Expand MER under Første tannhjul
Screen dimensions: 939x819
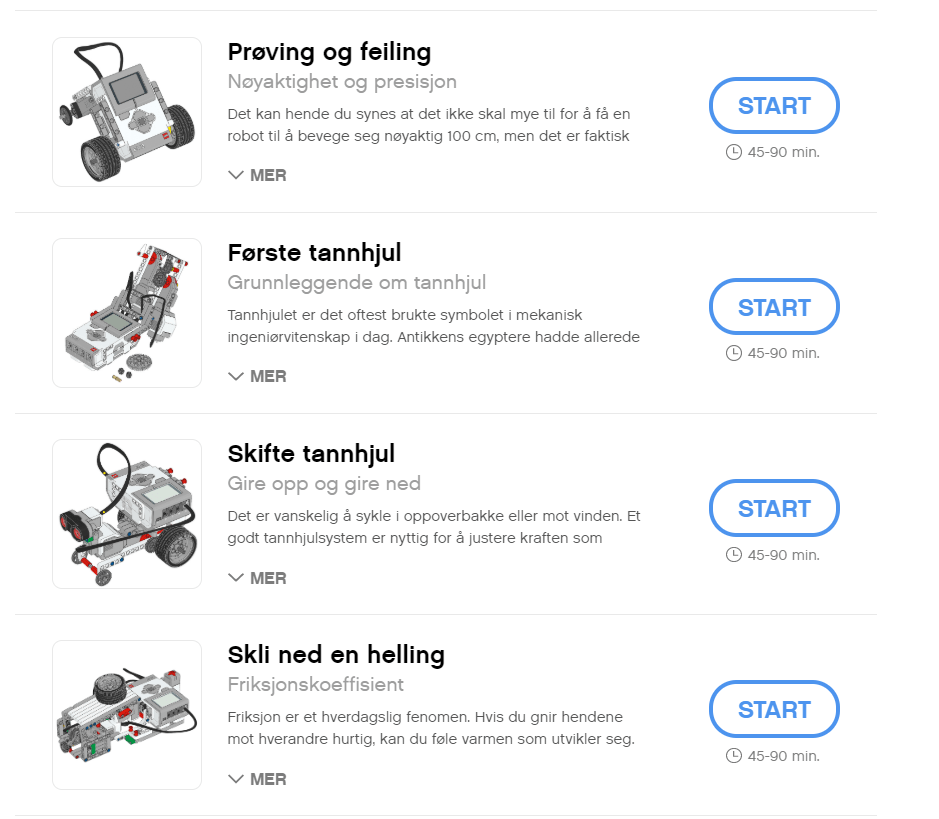(x=258, y=377)
